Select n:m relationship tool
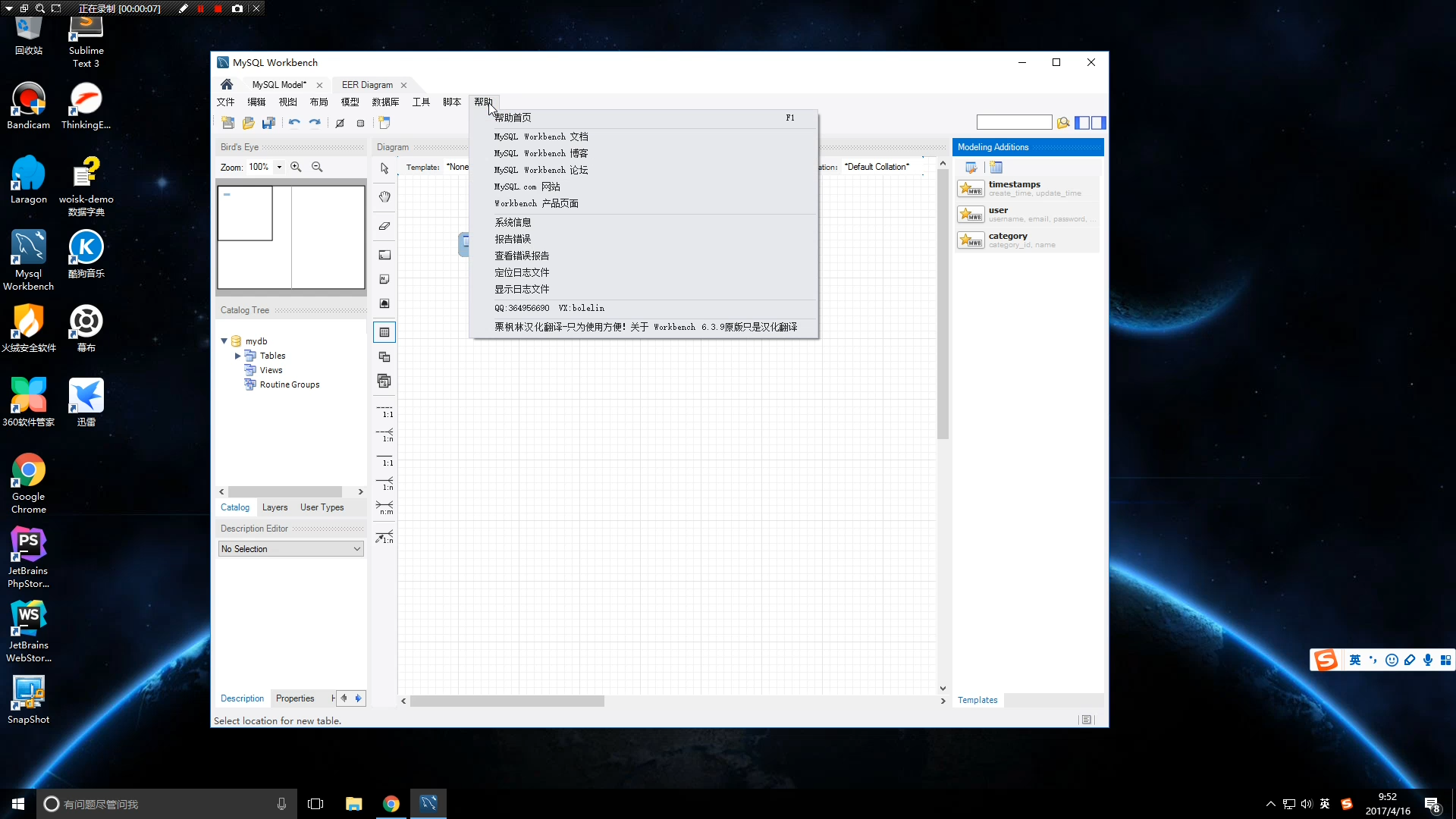Image resolution: width=1456 pixels, height=819 pixels. coord(384,508)
